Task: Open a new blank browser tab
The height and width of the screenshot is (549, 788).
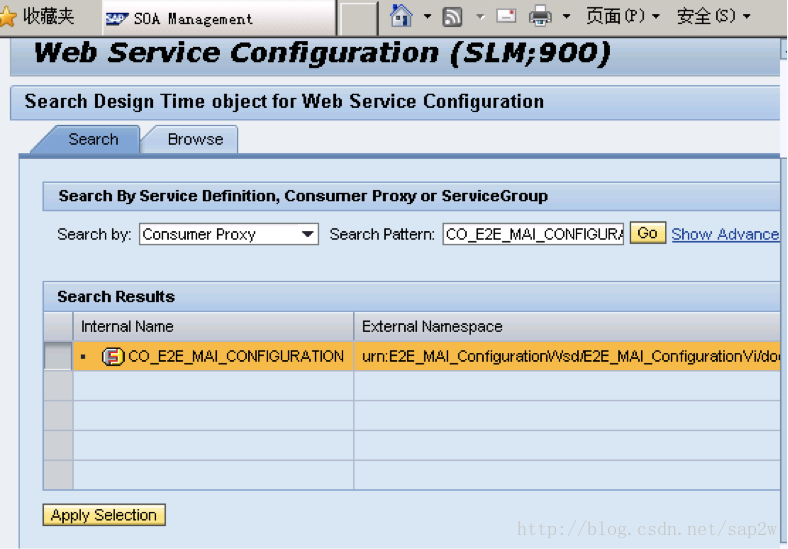Action: click(x=358, y=19)
